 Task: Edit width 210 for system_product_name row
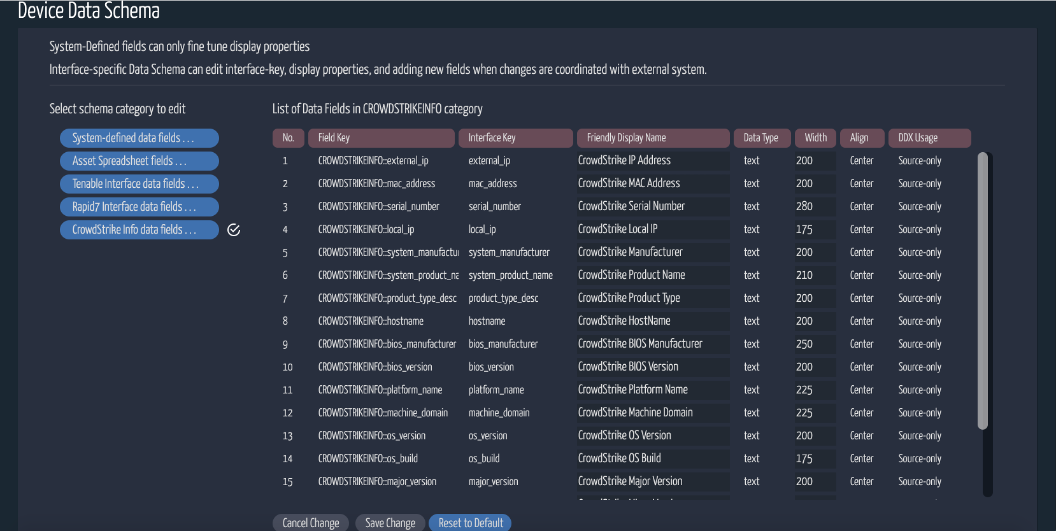[x=815, y=275]
